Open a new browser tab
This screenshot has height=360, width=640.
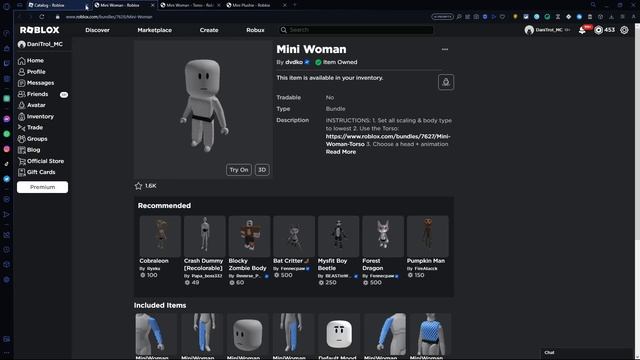pyautogui.click(x=295, y=5)
